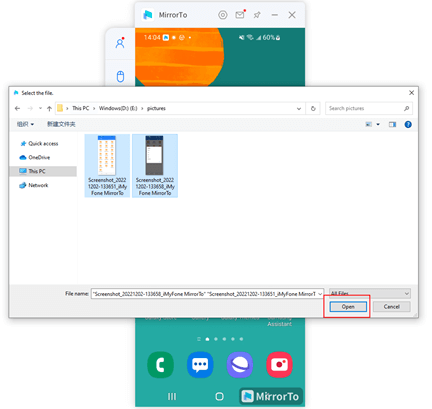The height and width of the screenshot is (409, 432).
Task: Pin the MirrorTo window on top
Action: (x=257, y=15)
